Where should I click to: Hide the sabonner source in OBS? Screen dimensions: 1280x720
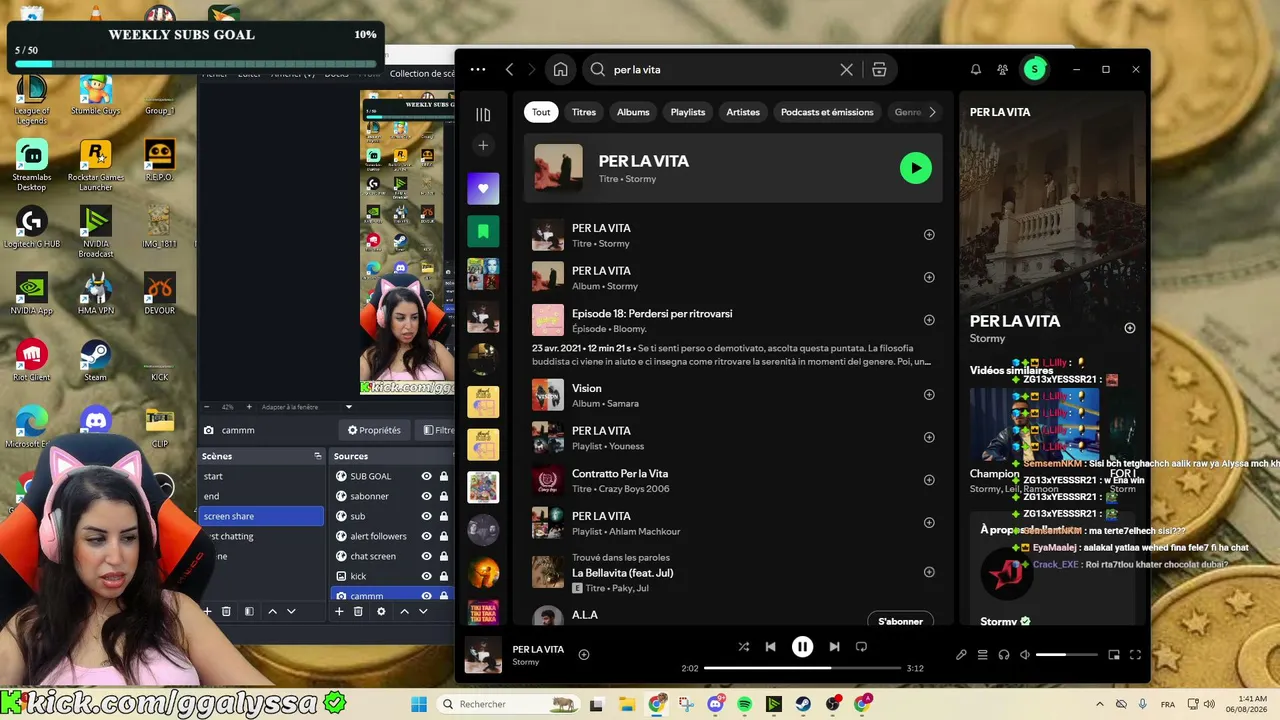tap(427, 496)
